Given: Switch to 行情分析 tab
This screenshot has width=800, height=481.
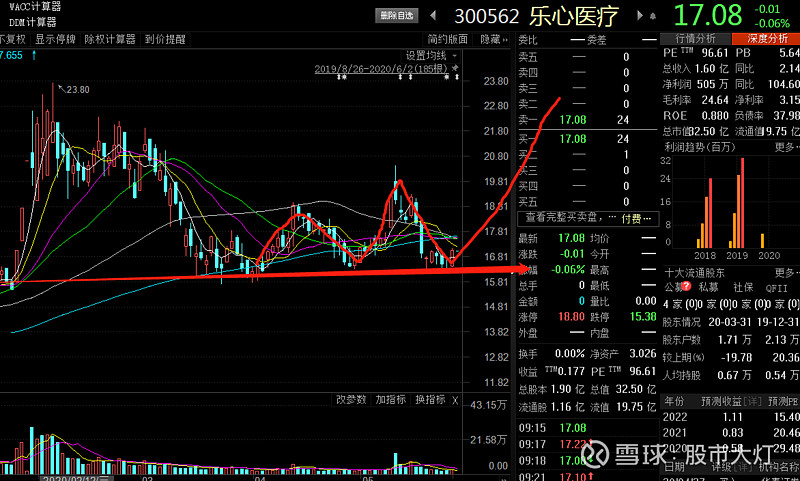Looking at the screenshot, I should 695,39.
